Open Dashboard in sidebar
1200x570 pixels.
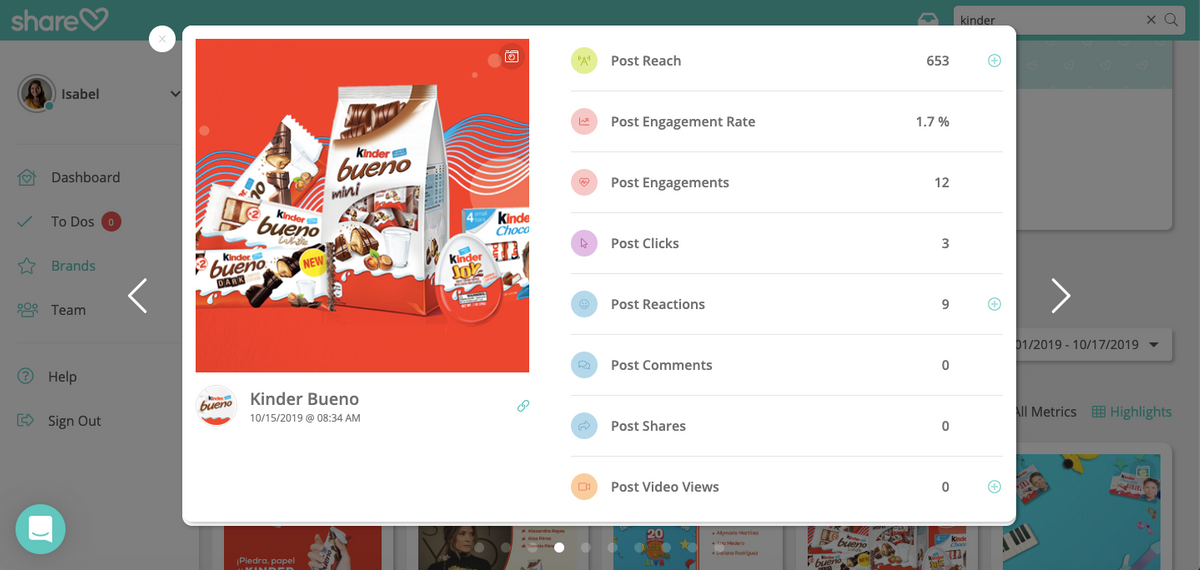(x=85, y=177)
